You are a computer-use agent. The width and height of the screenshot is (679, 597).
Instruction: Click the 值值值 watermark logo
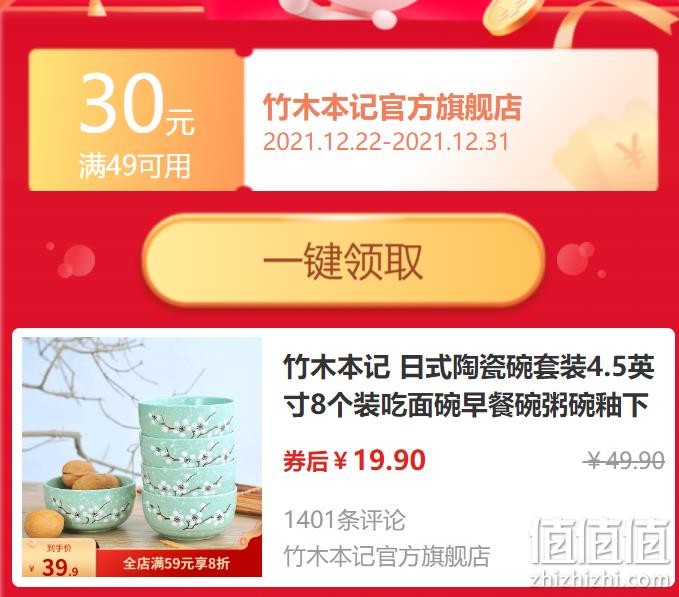coord(601,542)
